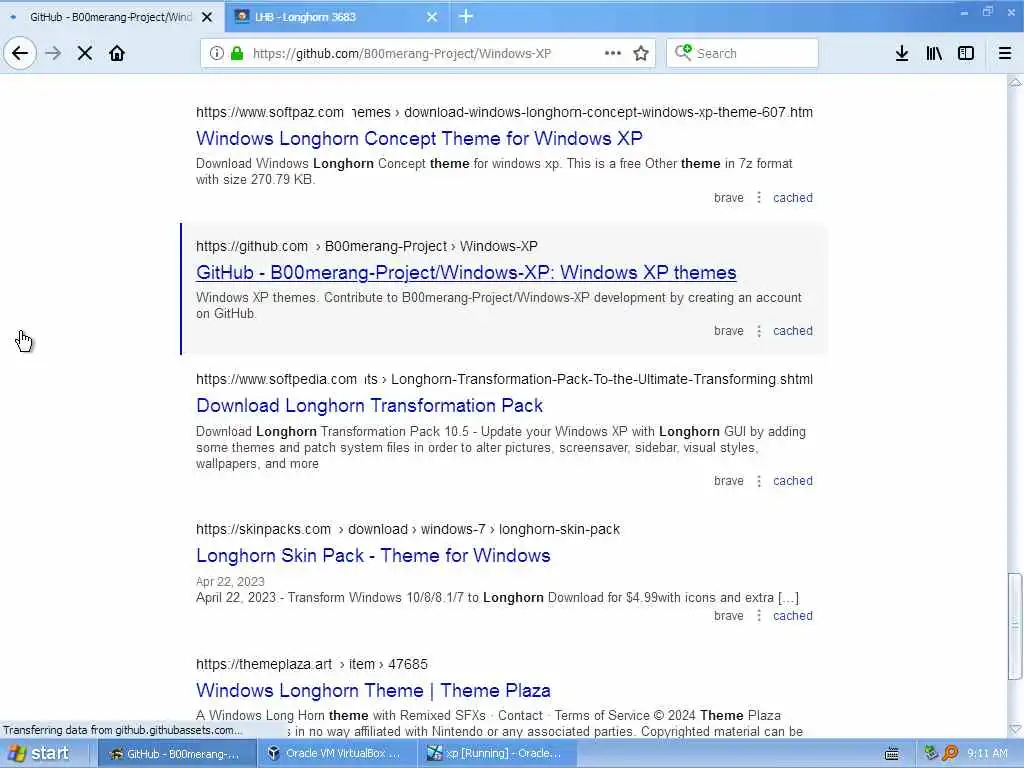Click the https://themeplaza.art breadcrumb URL text

[x=264, y=664]
